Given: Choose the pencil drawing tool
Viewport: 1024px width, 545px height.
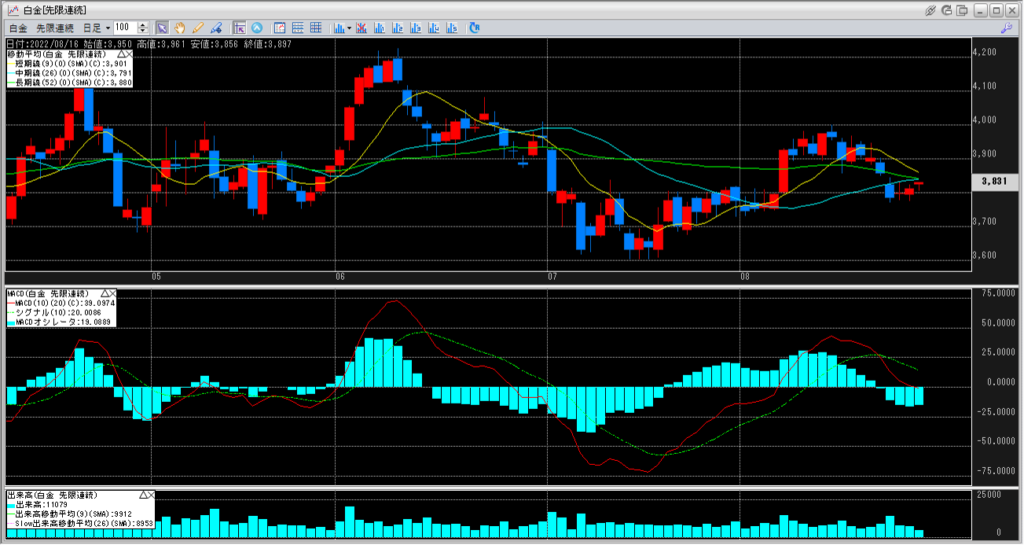Looking at the screenshot, I should (198, 28).
